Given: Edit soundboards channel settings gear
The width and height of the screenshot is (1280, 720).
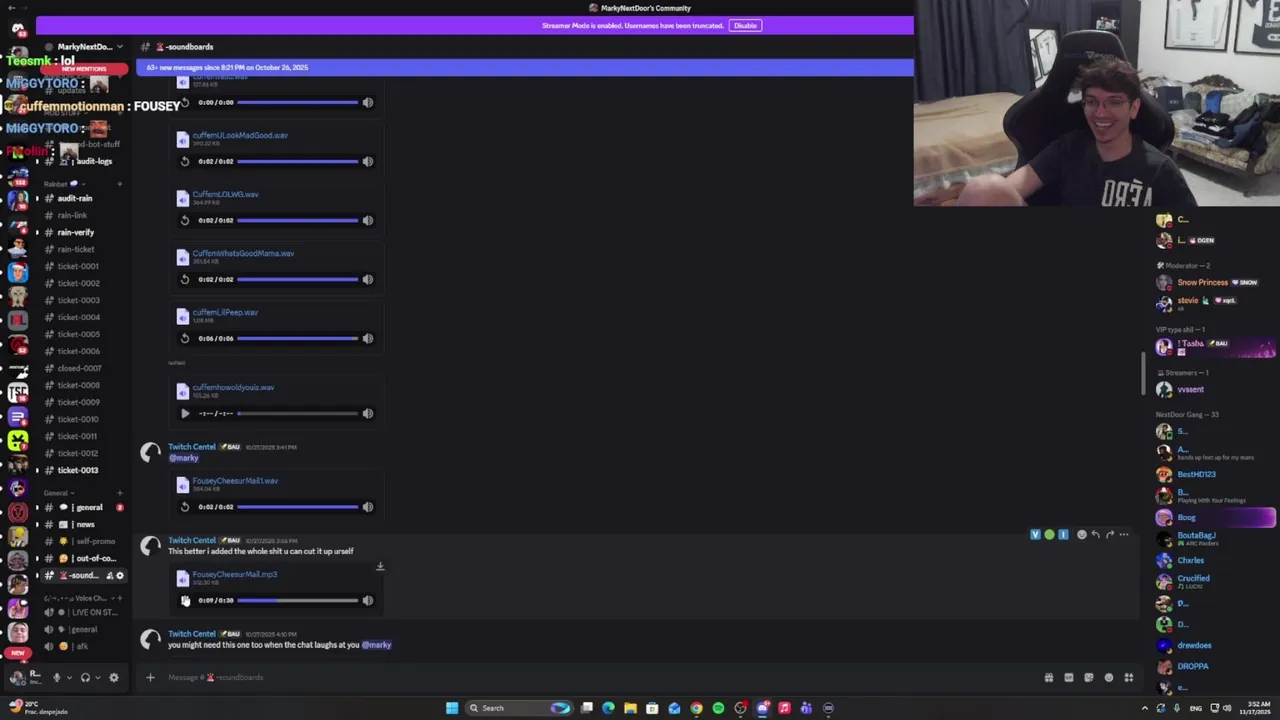Looking at the screenshot, I should tap(120, 575).
